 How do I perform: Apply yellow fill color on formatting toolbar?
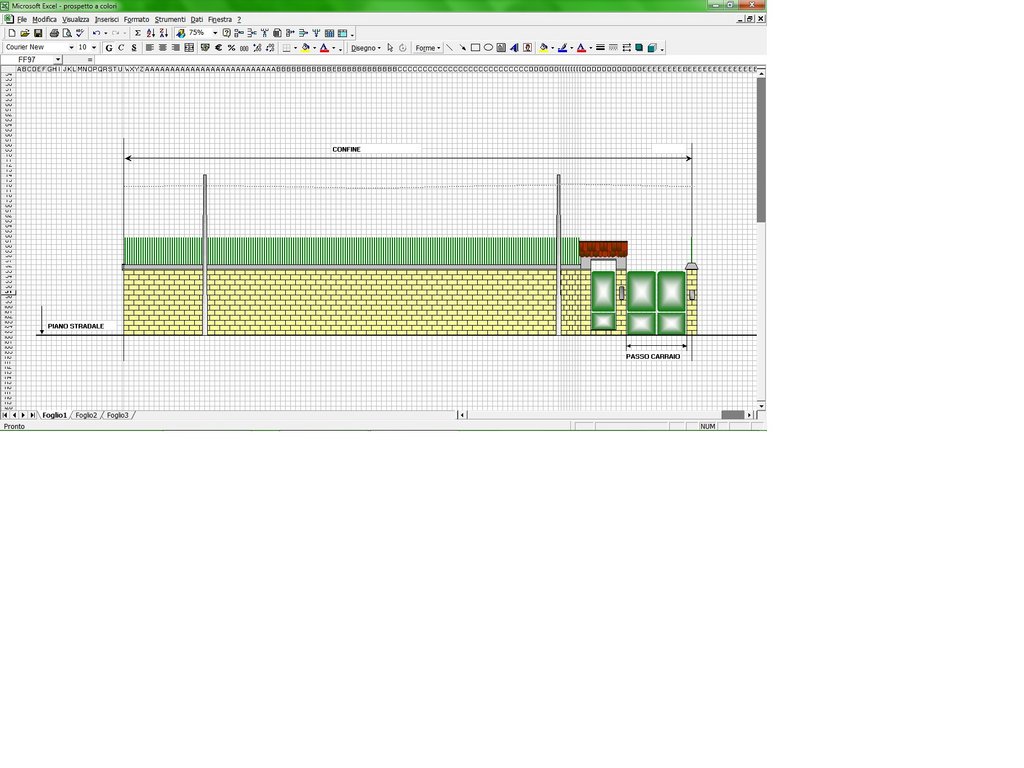tap(305, 48)
